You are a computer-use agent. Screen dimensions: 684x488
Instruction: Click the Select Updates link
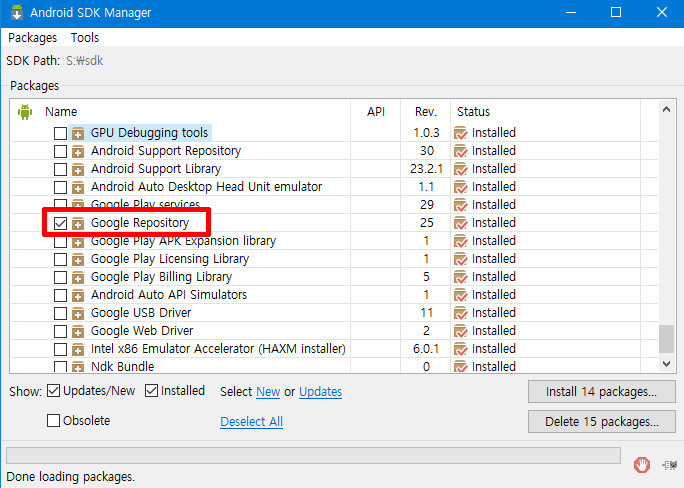point(320,392)
